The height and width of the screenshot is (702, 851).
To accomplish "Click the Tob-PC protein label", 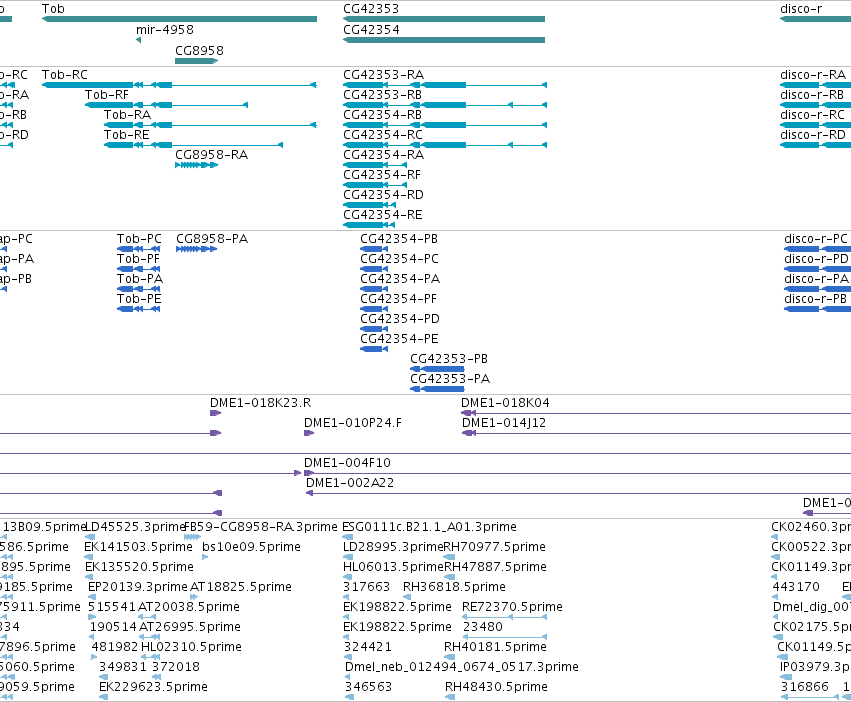I will click(139, 239).
